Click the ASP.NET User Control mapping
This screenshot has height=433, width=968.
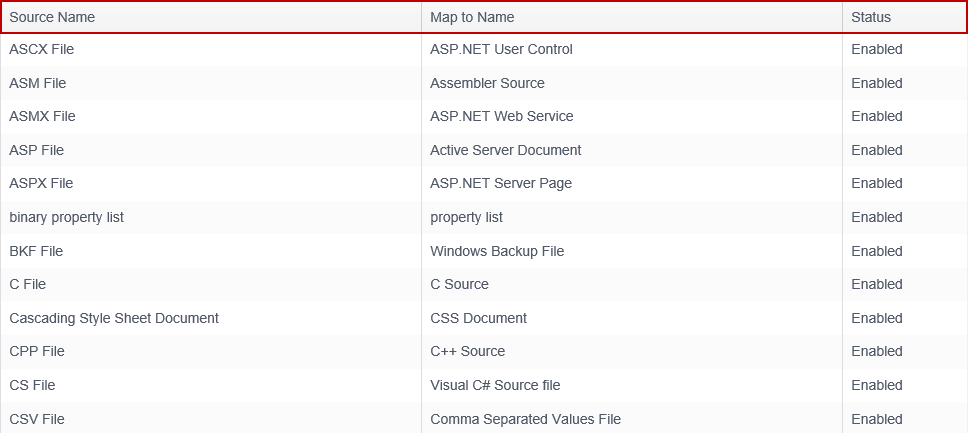tap(501, 49)
